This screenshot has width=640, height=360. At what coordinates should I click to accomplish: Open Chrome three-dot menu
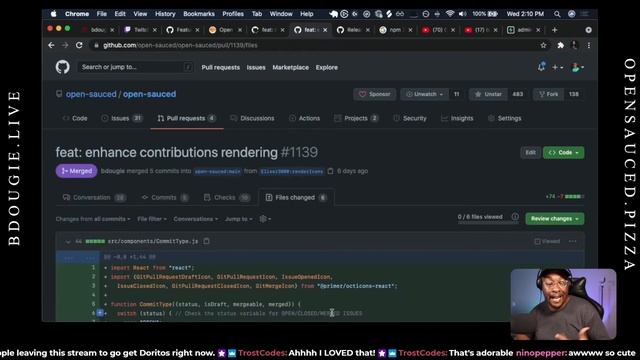tap(589, 45)
